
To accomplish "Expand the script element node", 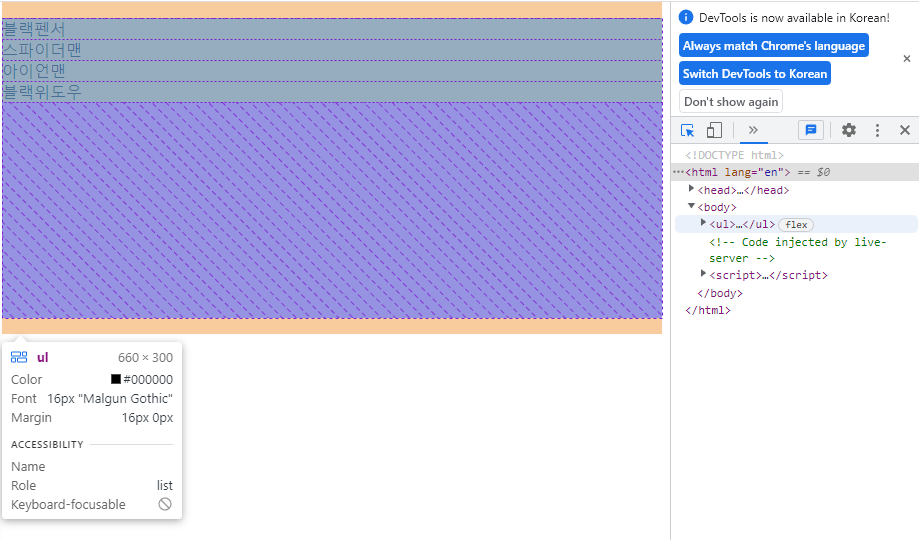I will click(703, 274).
